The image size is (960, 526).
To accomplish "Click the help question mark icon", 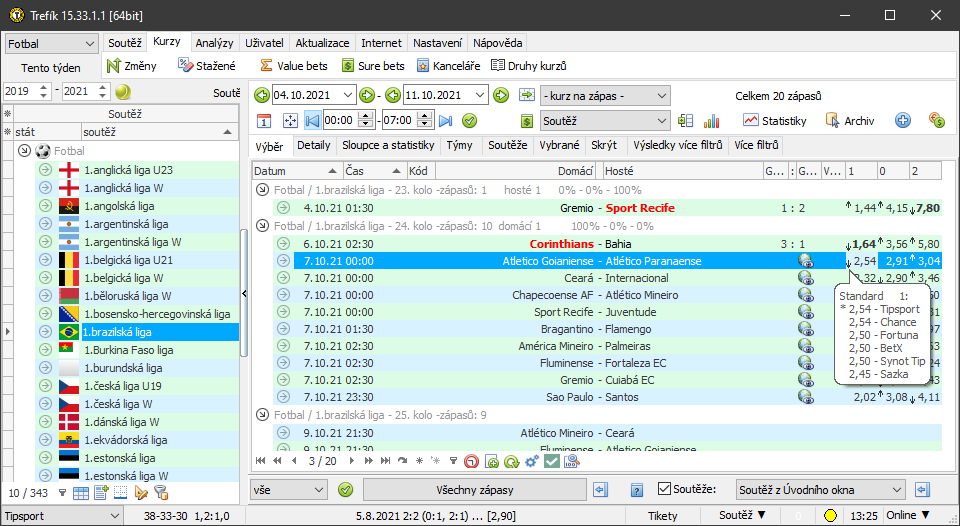I will pyautogui.click(x=636, y=490).
